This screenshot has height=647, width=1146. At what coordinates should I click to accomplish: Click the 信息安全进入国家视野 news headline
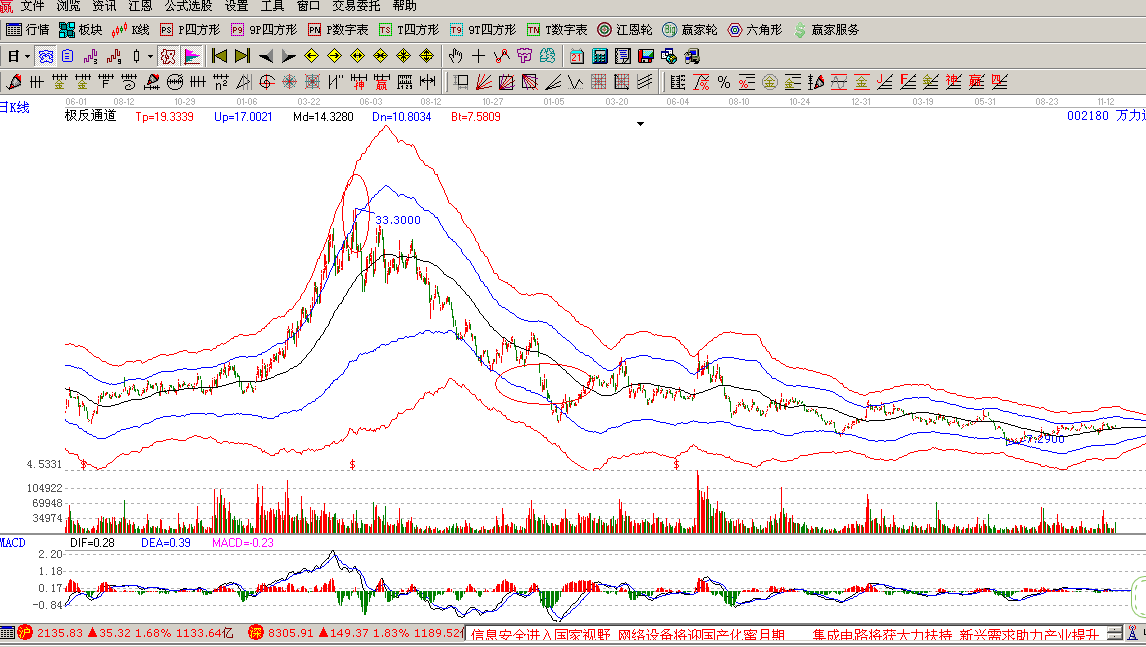[x=538, y=634]
